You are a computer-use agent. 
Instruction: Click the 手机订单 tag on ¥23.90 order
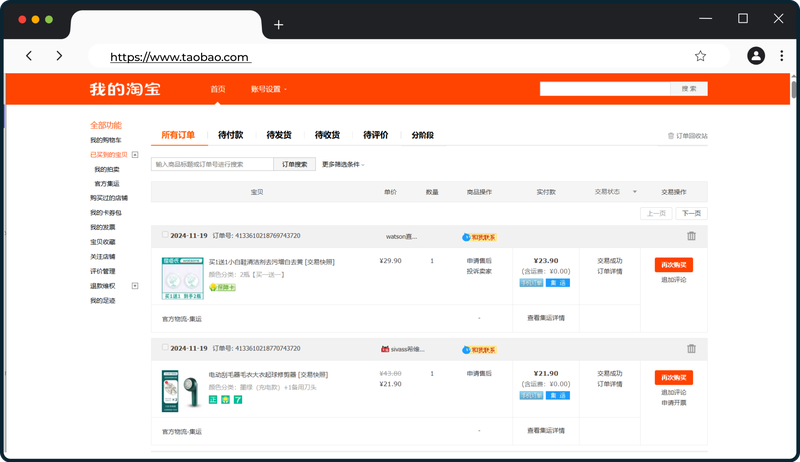coord(531,283)
